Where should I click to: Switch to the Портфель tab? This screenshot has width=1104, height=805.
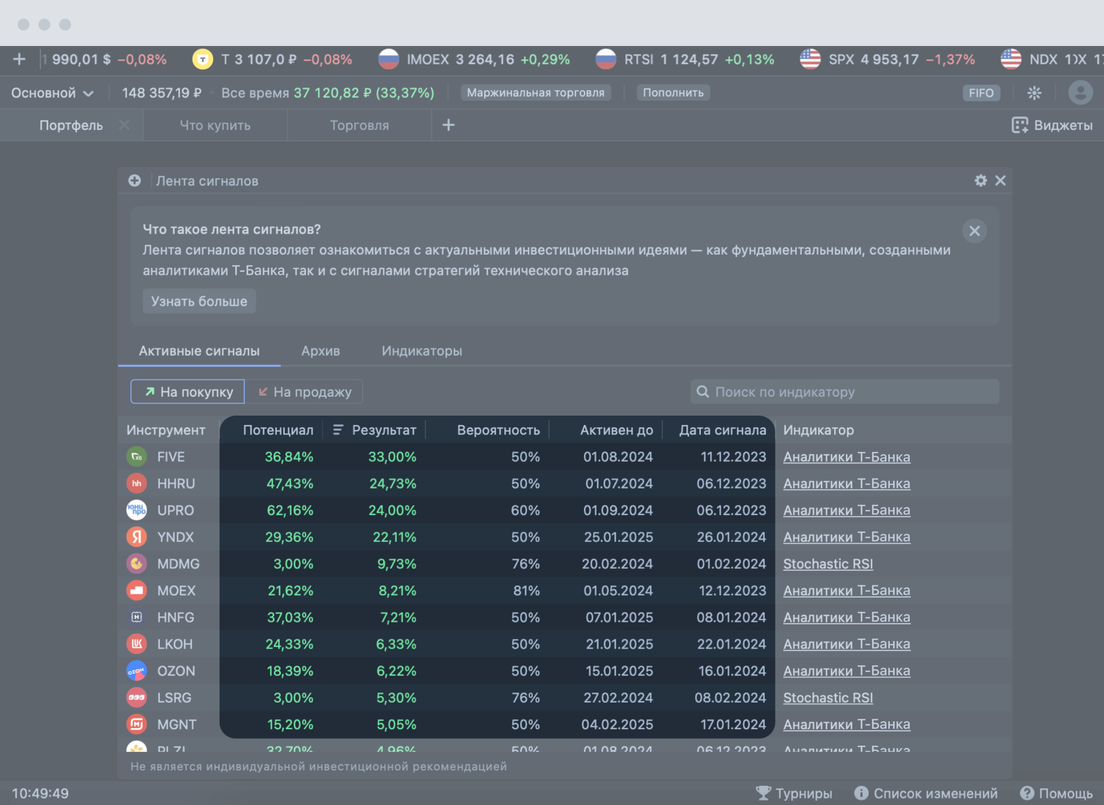[x=71, y=125]
